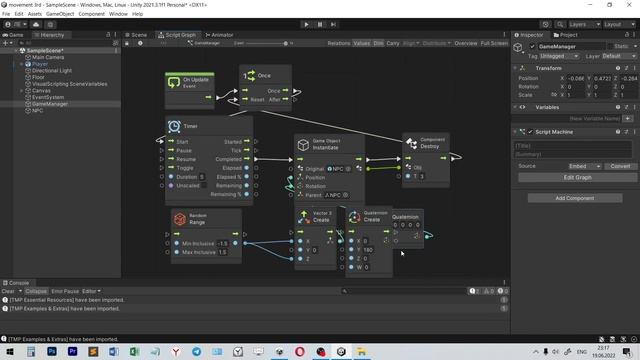Switch to the Animator tab

point(220,35)
